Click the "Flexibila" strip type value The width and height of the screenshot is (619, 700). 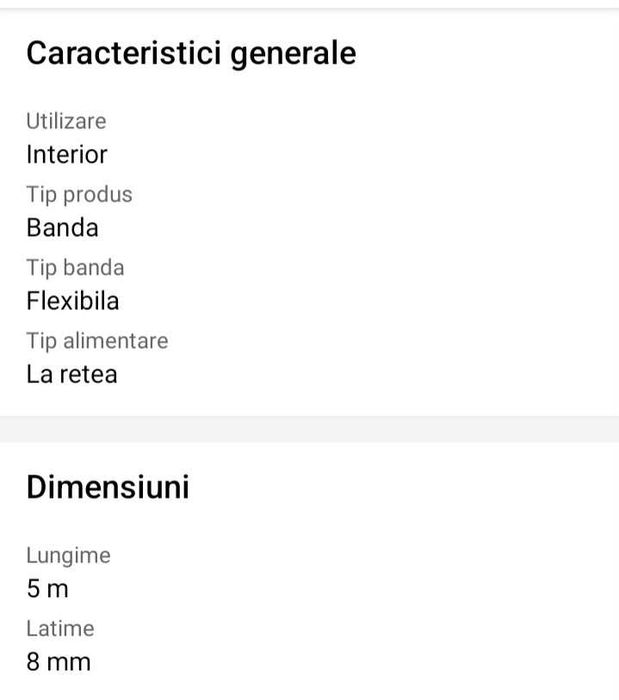72,301
